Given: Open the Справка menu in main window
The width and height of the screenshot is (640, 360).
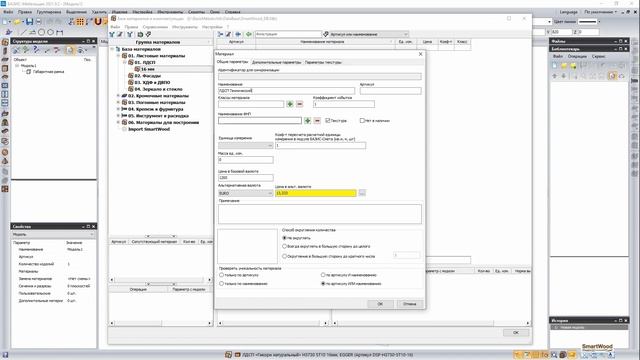Looking at the screenshot, I should [x=233, y=12].
